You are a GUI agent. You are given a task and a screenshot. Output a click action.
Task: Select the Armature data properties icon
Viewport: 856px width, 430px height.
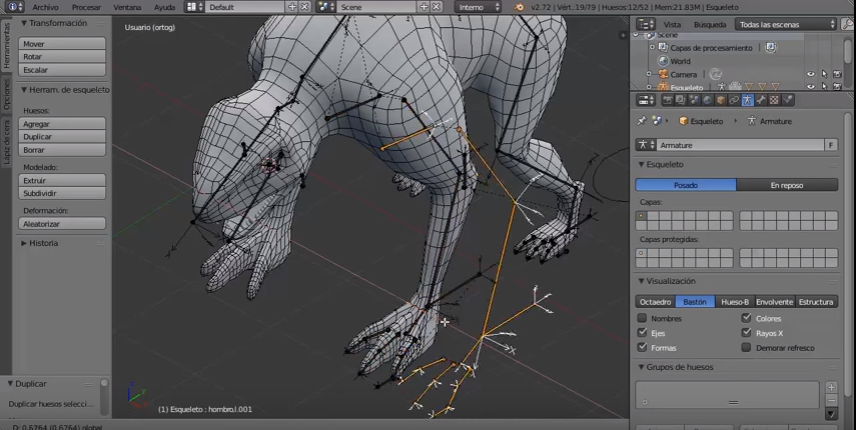747,100
